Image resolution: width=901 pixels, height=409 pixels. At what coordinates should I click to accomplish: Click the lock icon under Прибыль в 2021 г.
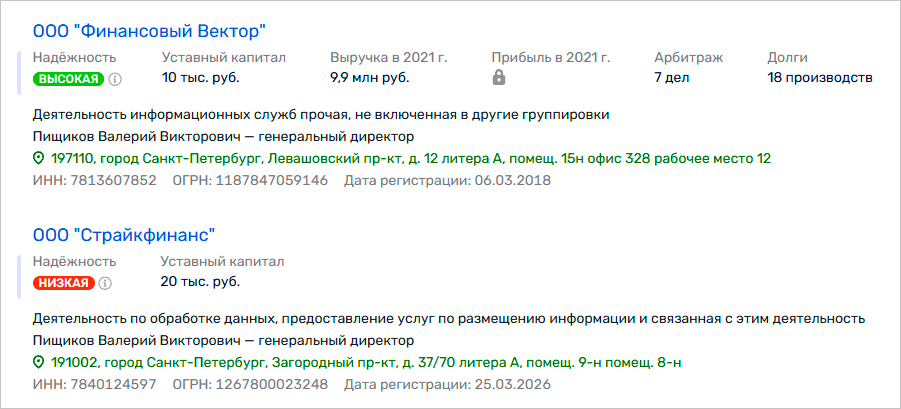coord(499,78)
